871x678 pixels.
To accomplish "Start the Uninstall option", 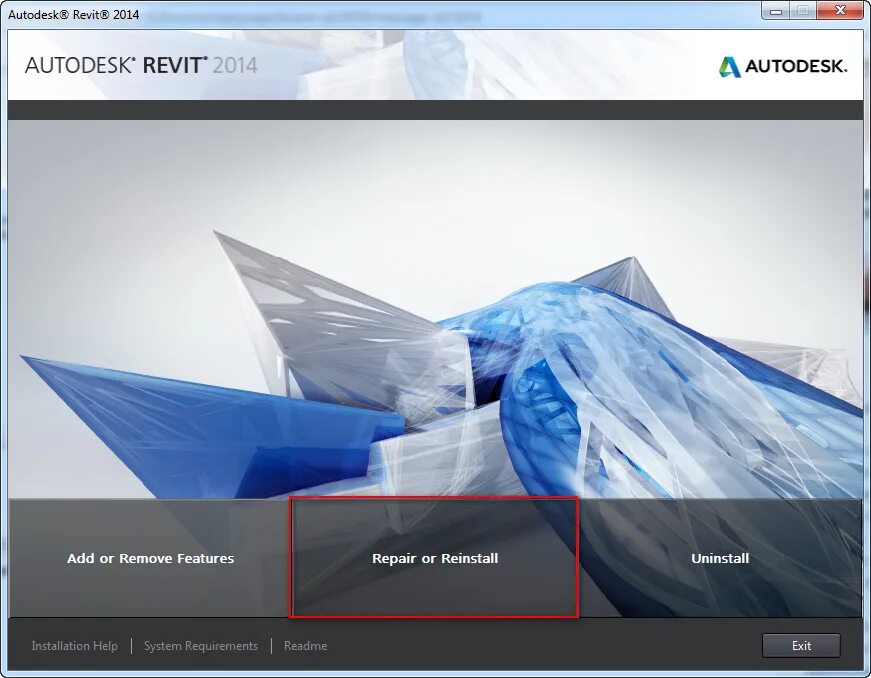I will click(720, 558).
